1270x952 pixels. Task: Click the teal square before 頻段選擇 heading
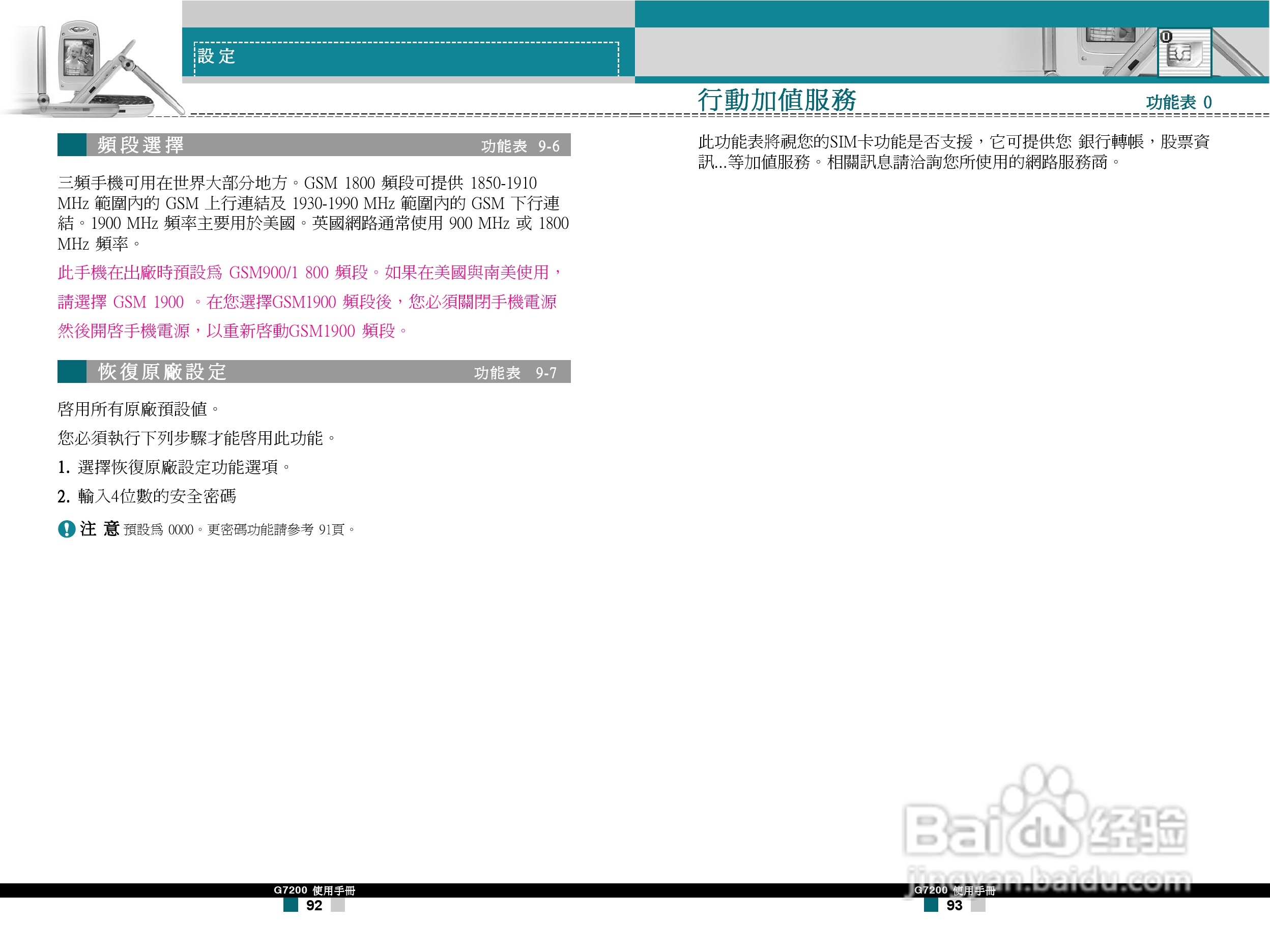(x=72, y=145)
